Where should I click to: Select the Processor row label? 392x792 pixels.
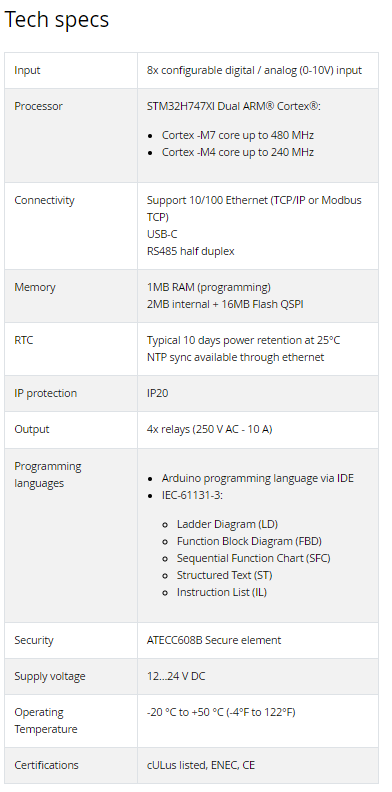pyautogui.click(x=38, y=106)
